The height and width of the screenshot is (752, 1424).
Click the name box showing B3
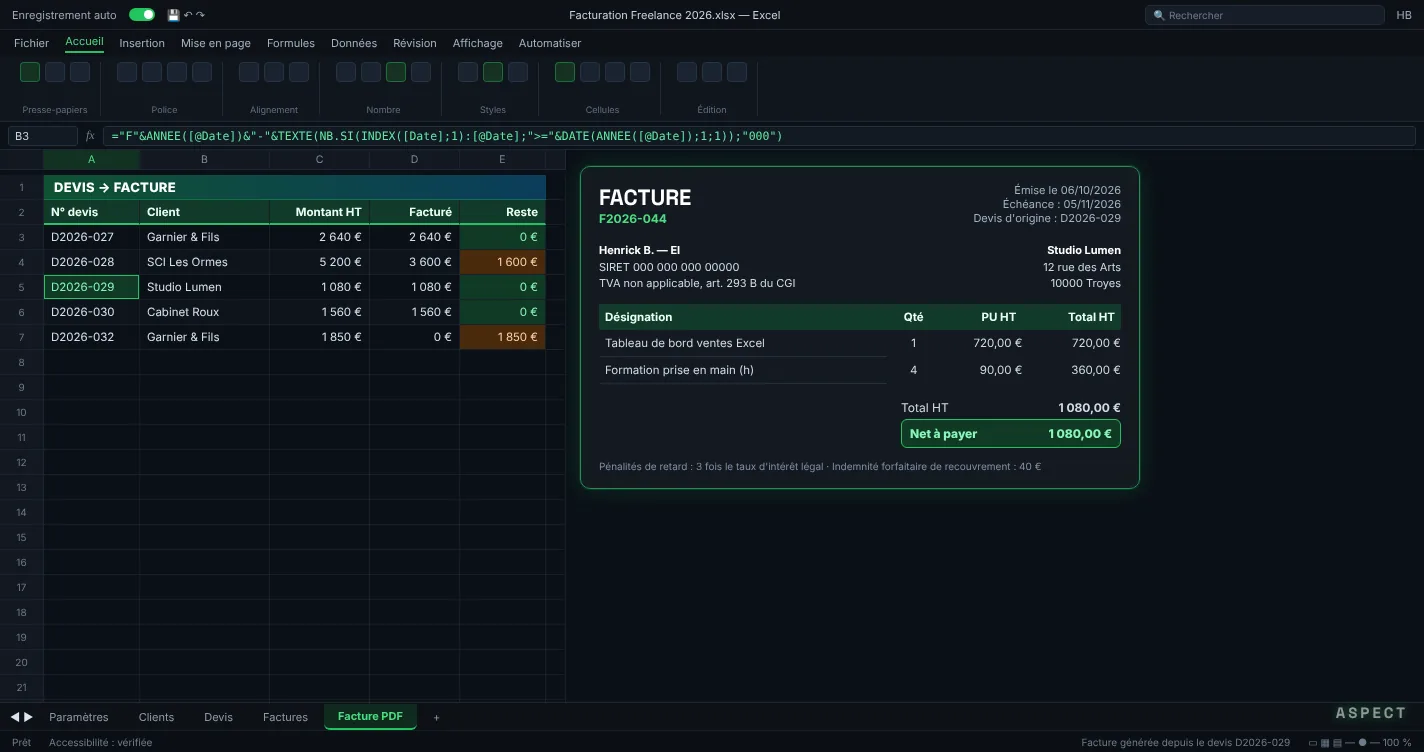click(x=43, y=136)
